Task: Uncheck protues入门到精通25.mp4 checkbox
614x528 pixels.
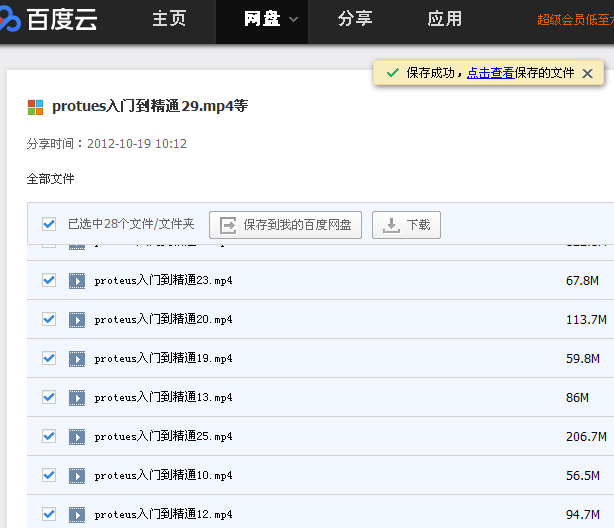Action: click(x=49, y=436)
